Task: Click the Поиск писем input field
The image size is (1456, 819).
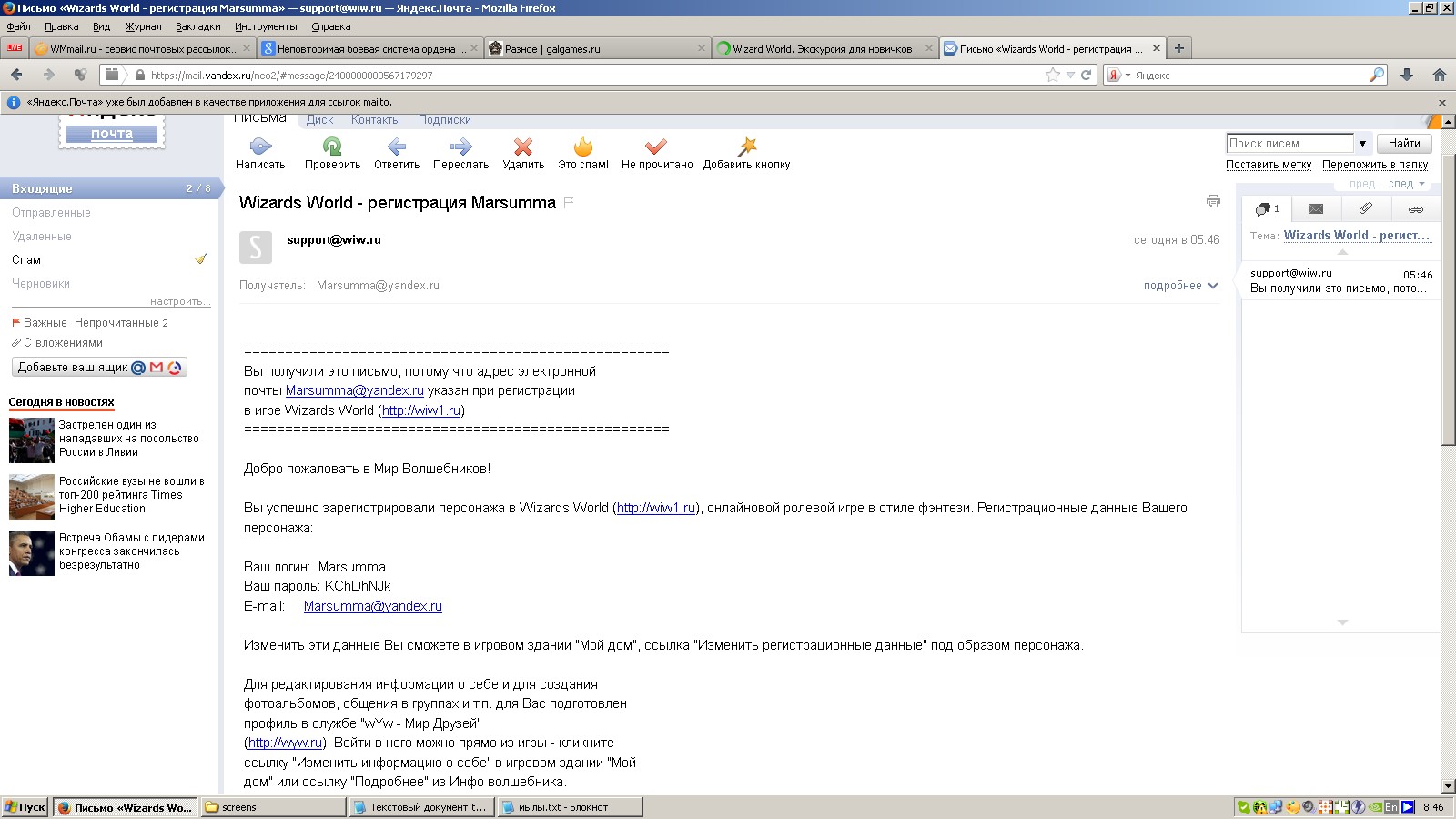Action: pos(1289,143)
